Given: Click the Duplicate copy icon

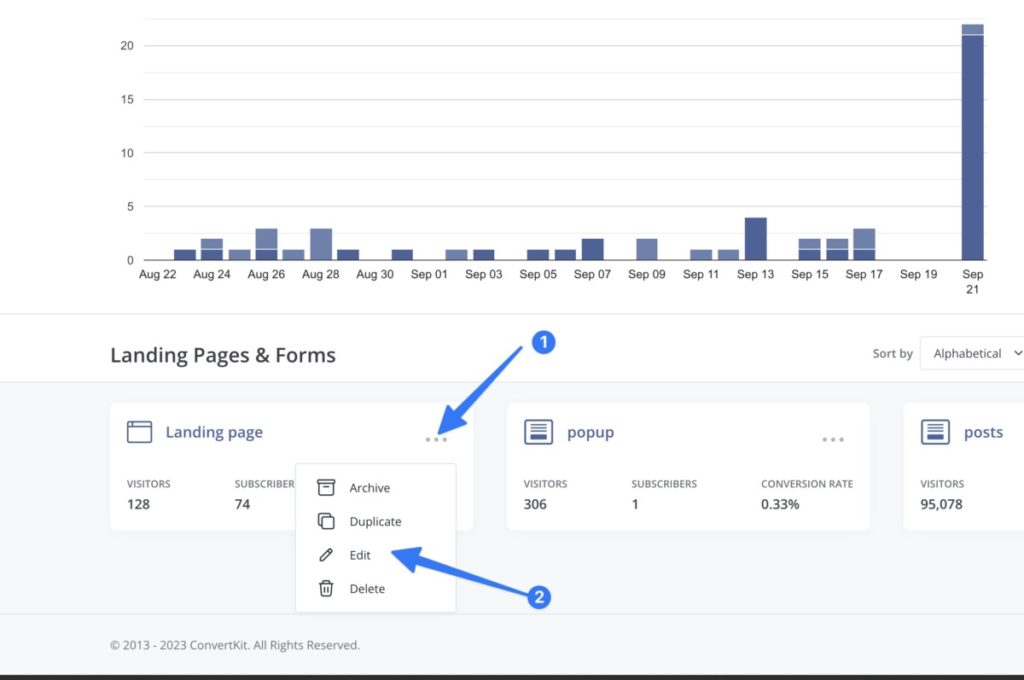Looking at the screenshot, I should point(326,521).
